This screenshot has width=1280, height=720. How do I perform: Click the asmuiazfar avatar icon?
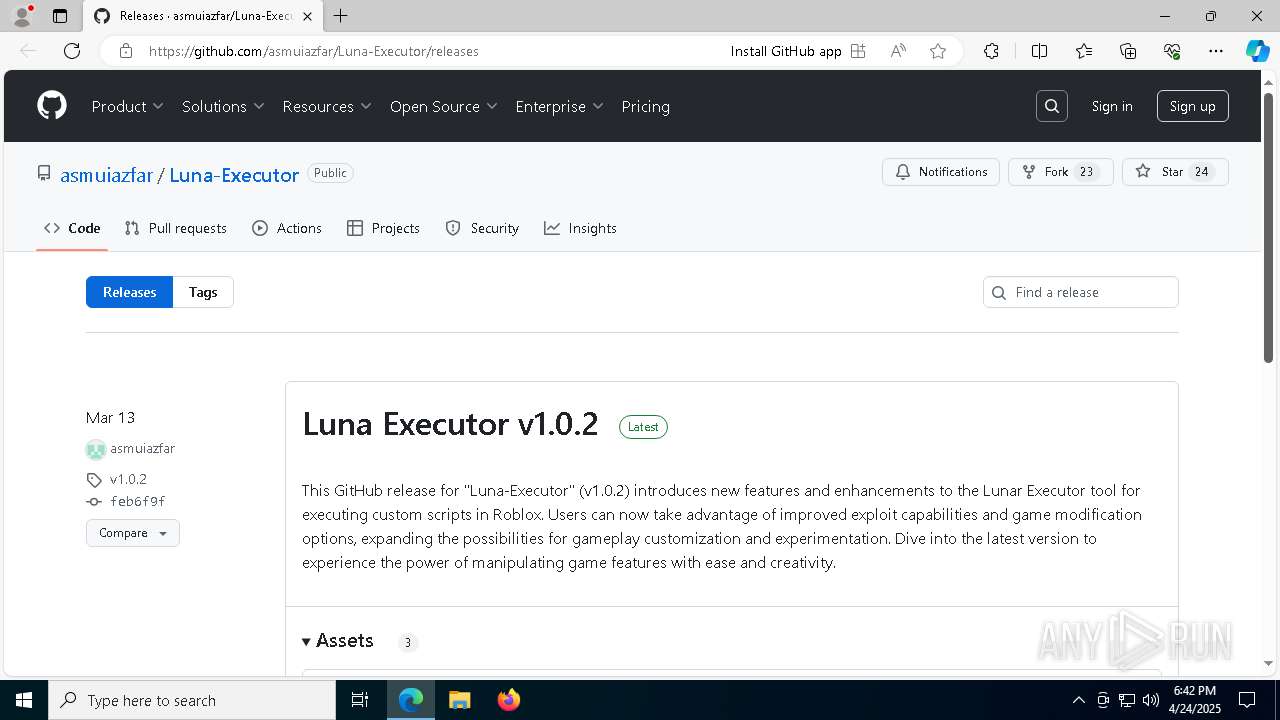point(96,449)
